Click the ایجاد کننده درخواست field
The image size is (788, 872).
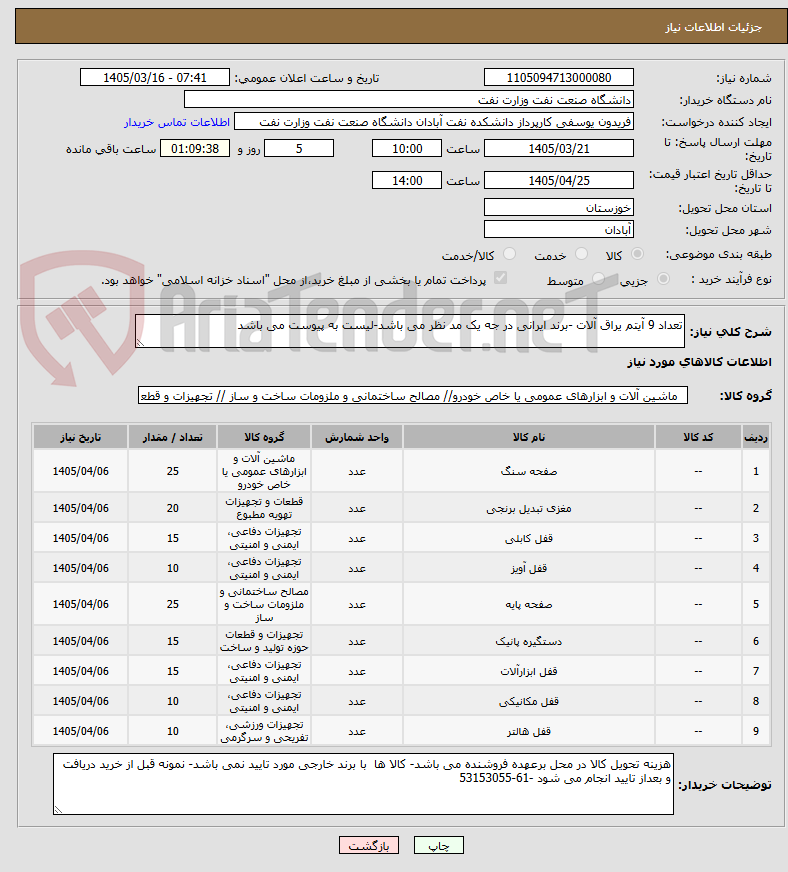(434, 122)
